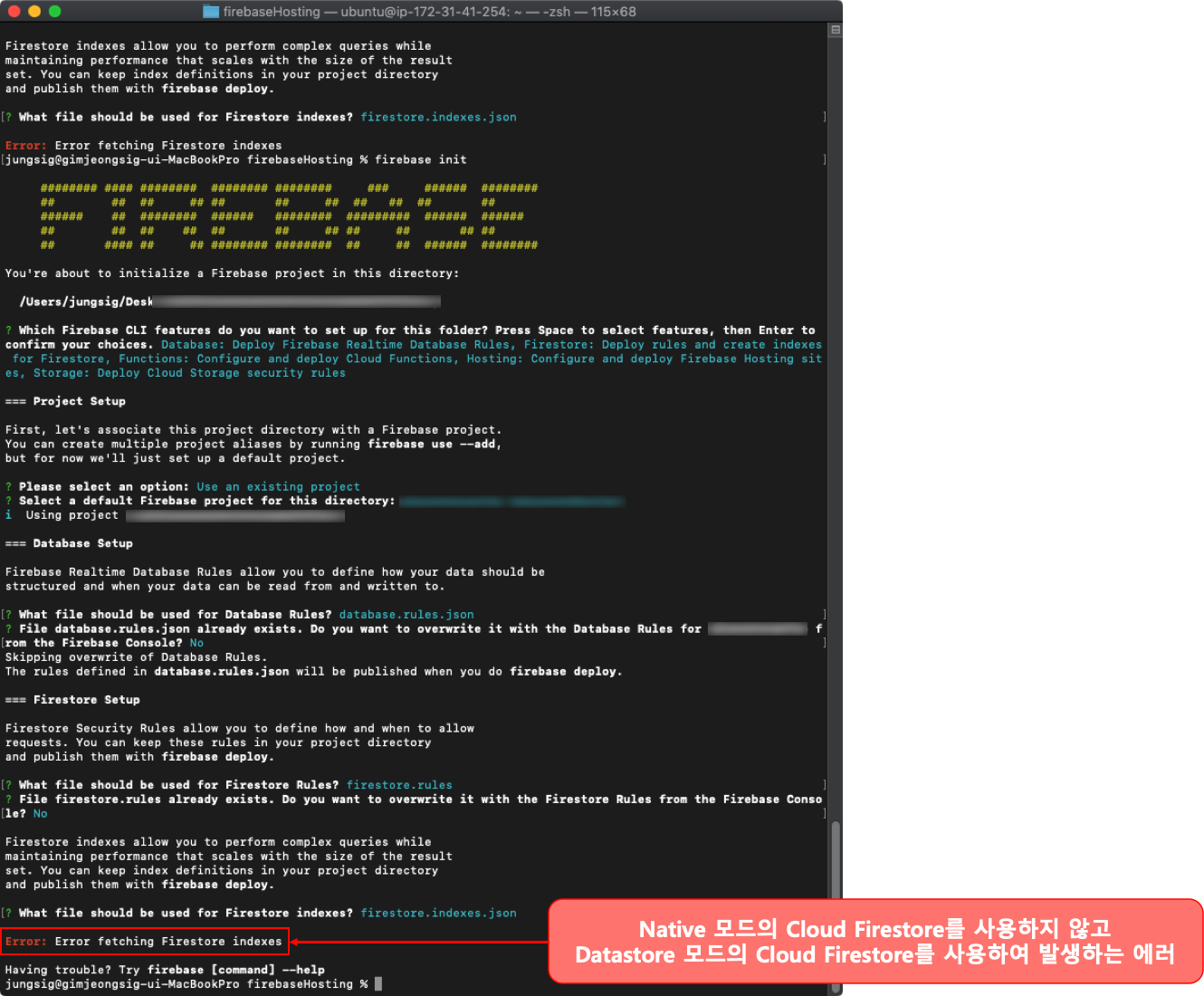Maximize the terminal with the green button
The width and height of the screenshot is (1204, 996).
pos(54,12)
